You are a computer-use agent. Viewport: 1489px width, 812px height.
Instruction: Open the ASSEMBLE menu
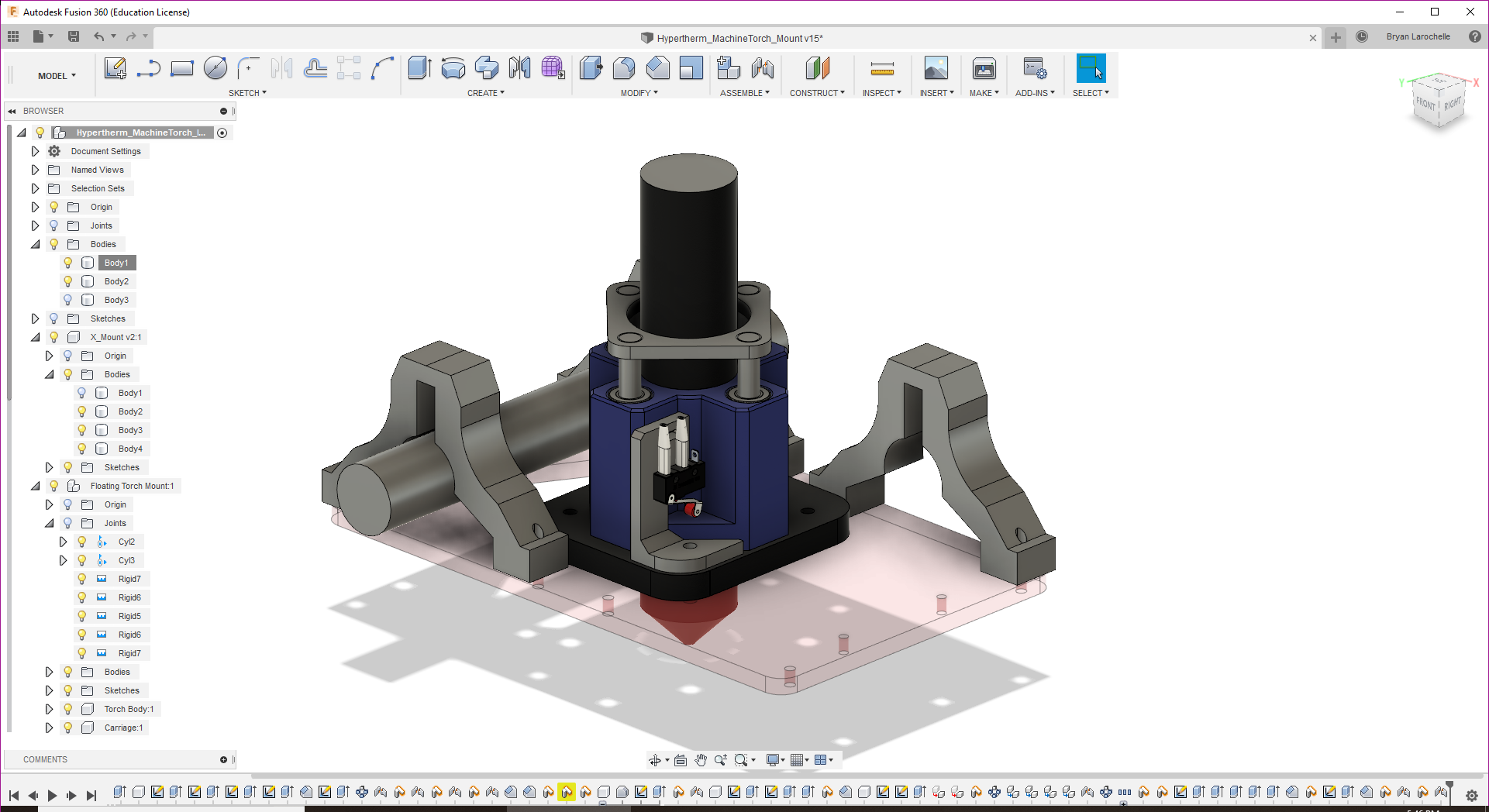[x=745, y=93]
